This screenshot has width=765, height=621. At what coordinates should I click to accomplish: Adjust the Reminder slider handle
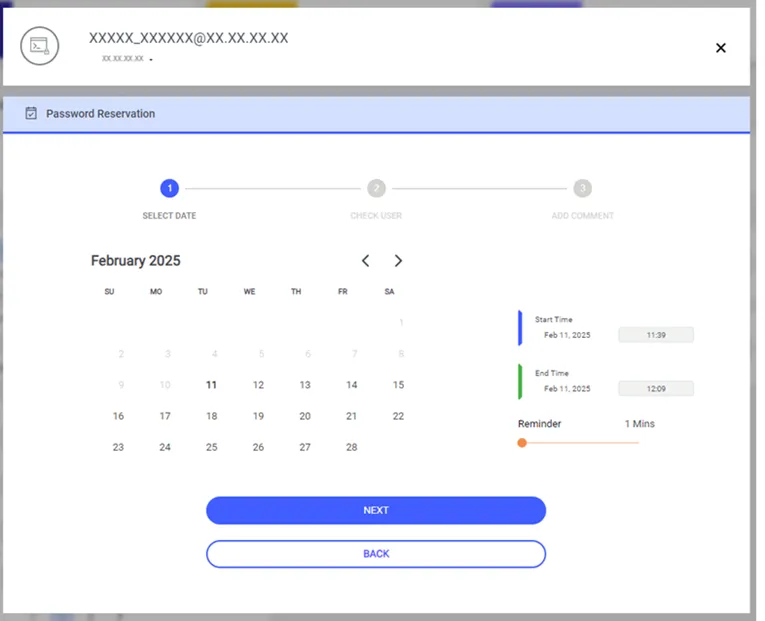(522, 442)
